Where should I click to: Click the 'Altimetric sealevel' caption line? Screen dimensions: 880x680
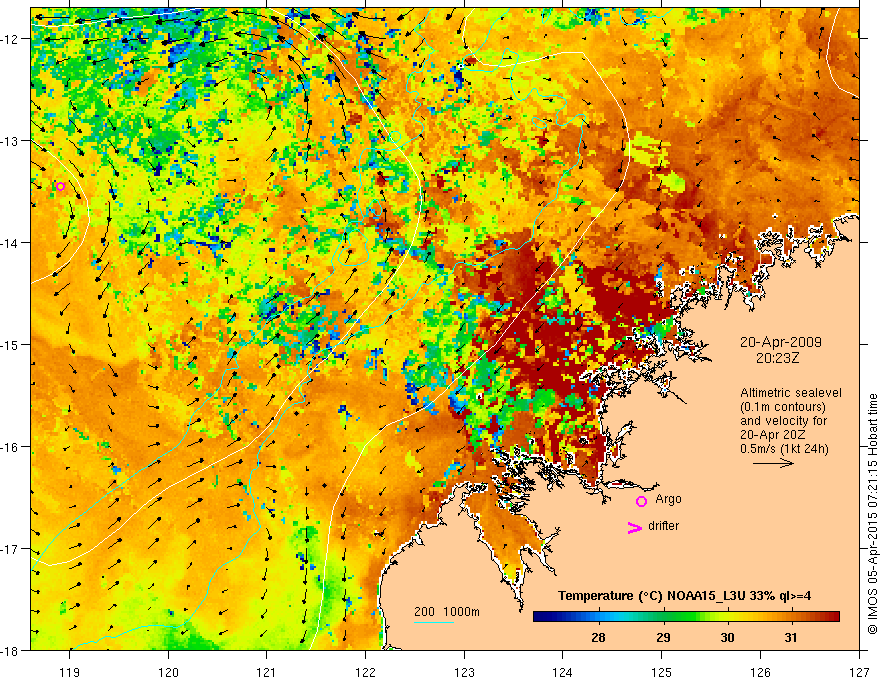point(791,393)
